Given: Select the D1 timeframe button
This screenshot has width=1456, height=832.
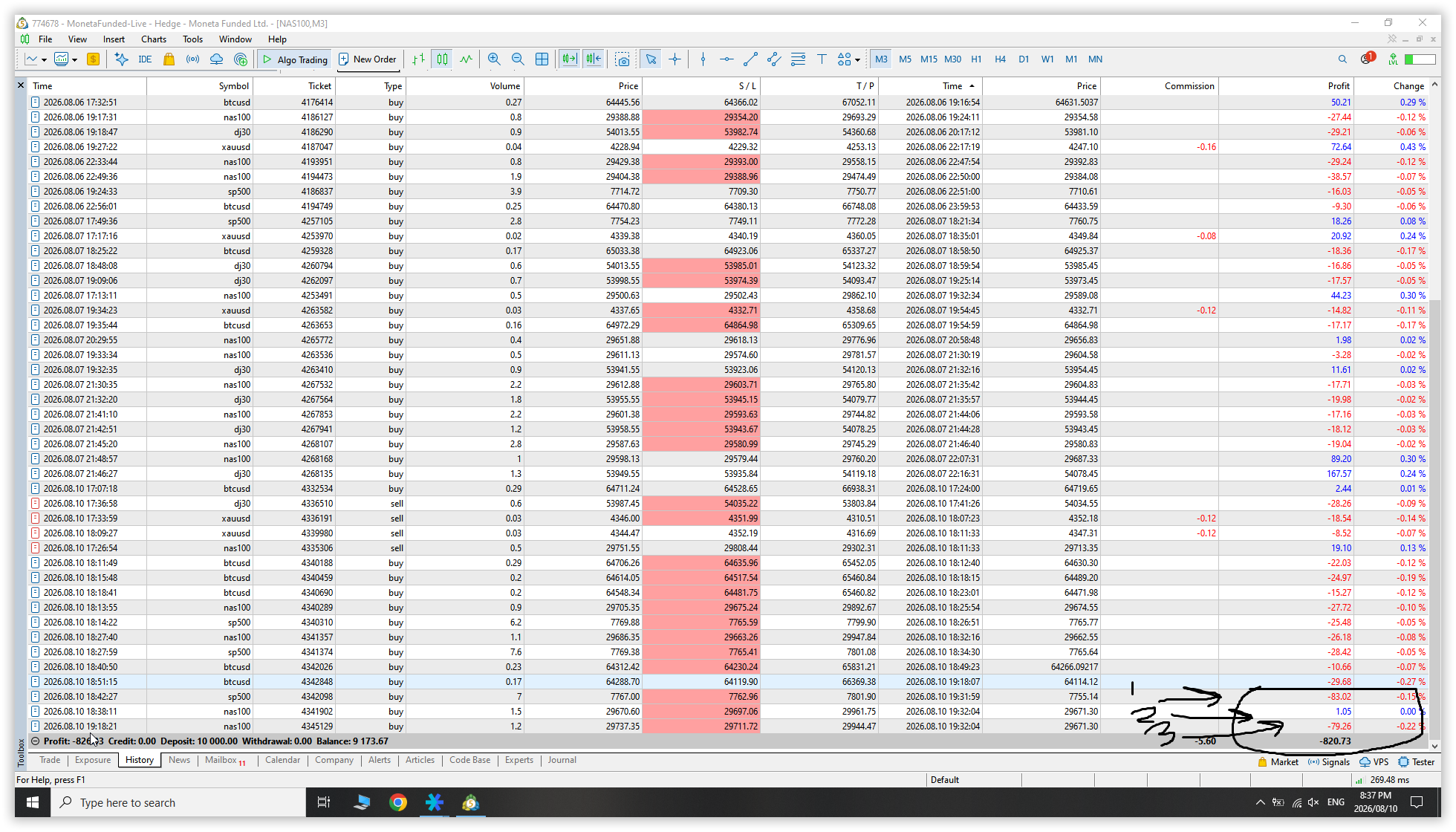Looking at the screenshot, I should coord(1024,59).
